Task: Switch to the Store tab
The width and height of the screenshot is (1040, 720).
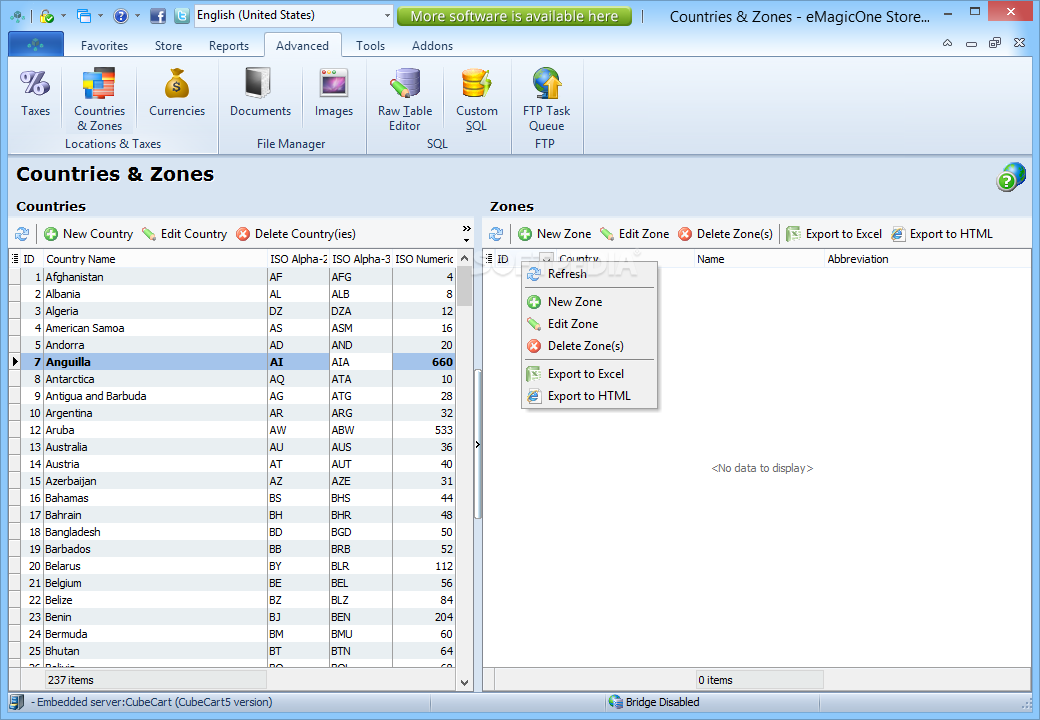Action: coord(168,46)
